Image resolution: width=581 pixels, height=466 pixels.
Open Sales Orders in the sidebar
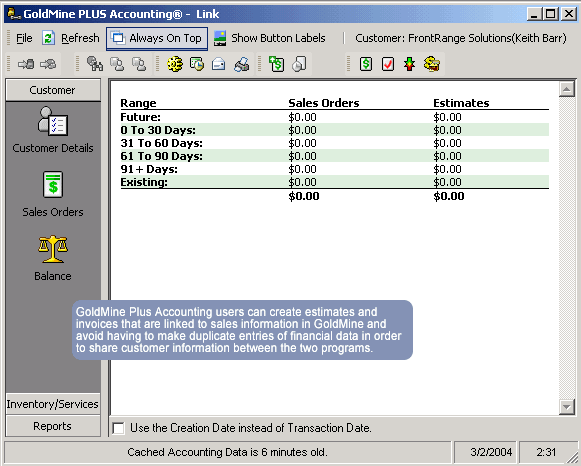tap(53, 194)
